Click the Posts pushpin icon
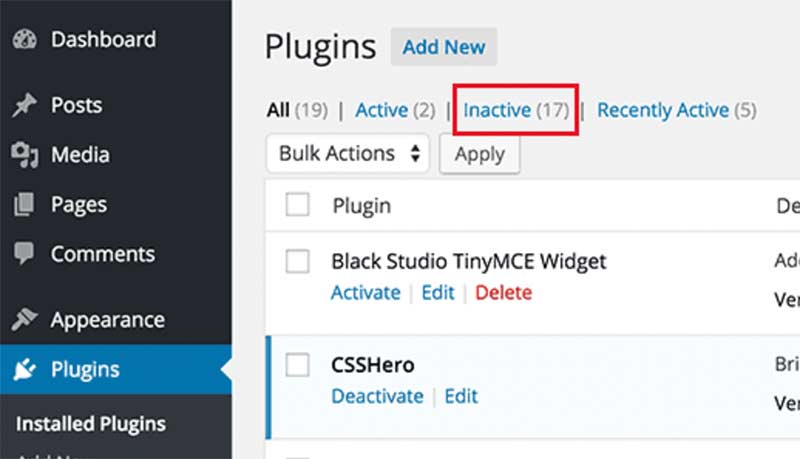This screenshot has height=459, width=800. pyautogui.click(x=24, y=106)
